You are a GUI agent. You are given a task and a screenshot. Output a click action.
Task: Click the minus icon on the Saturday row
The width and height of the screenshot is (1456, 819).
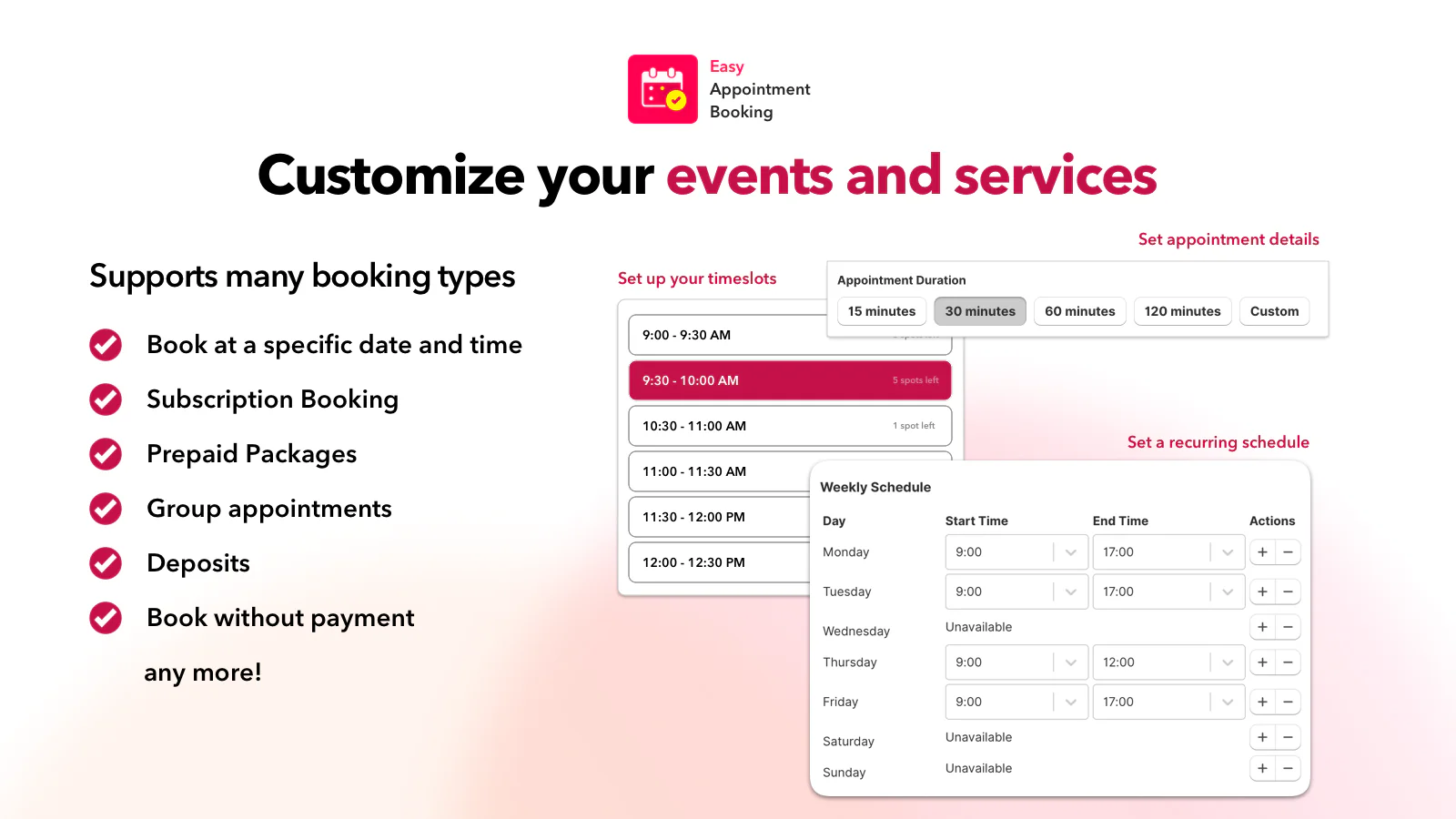click(1288, 737)
